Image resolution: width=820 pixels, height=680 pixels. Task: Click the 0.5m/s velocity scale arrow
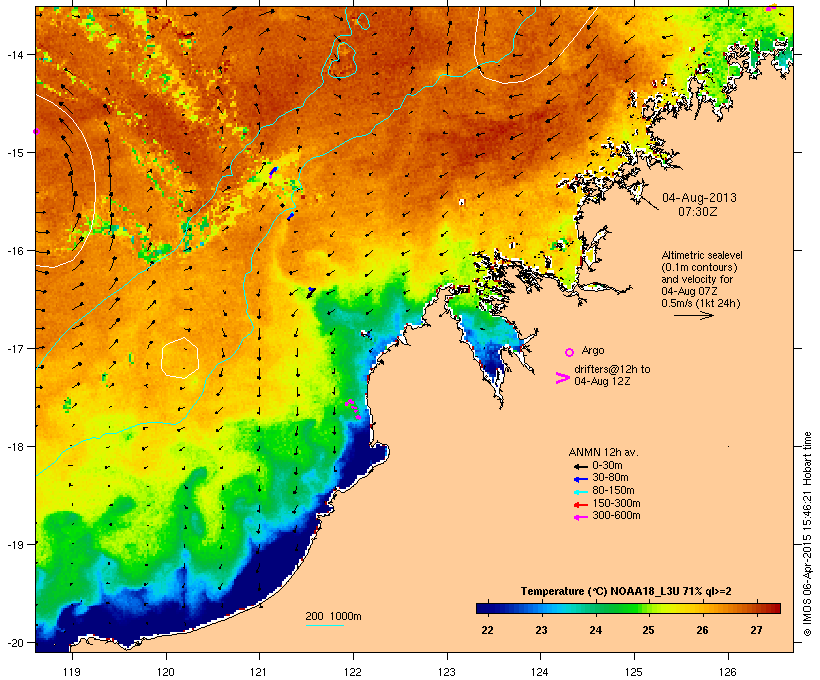pyautogui.click(x=693, y=315)
